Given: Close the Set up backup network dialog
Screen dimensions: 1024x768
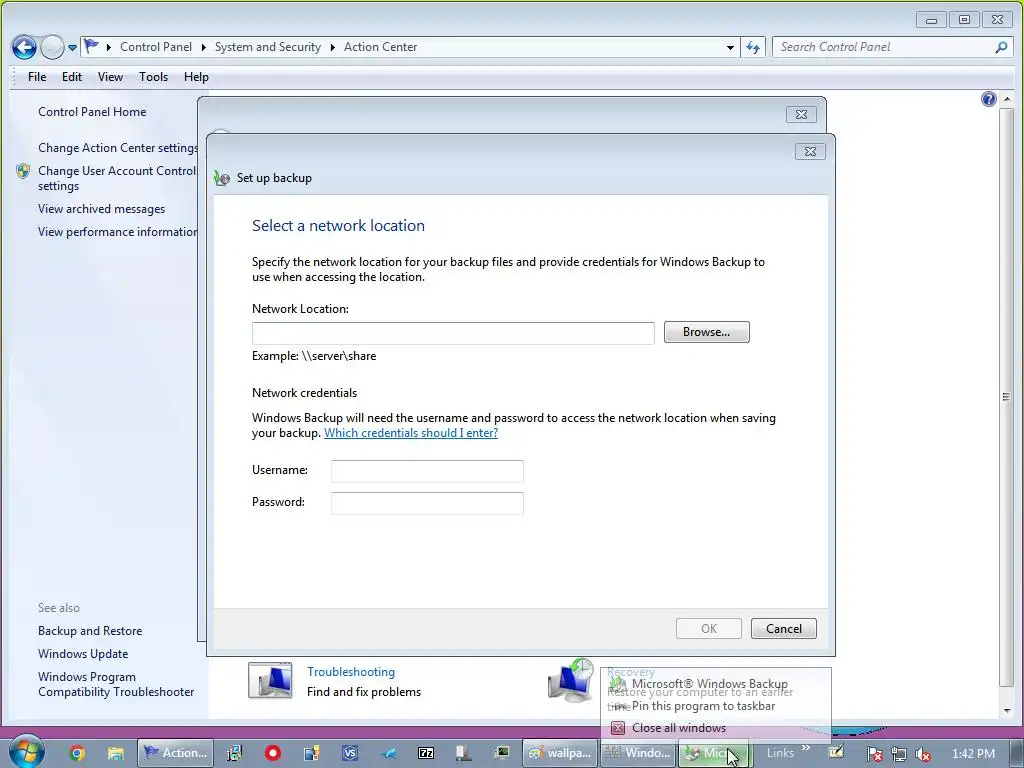Looking at the screenshot, I should [810, 152].
